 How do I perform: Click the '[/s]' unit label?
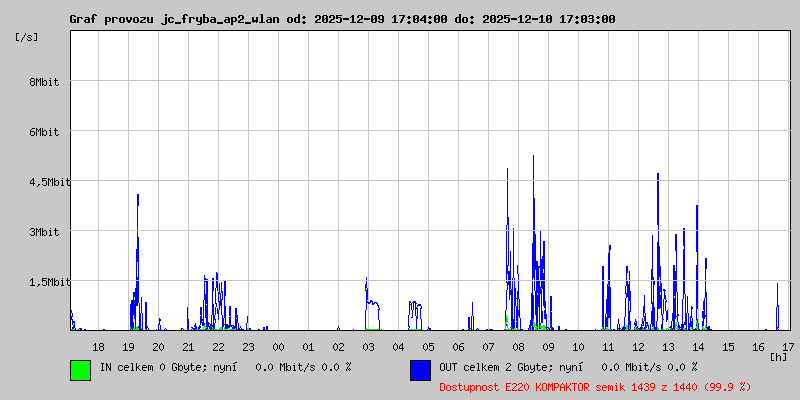(x=27, y=37)
